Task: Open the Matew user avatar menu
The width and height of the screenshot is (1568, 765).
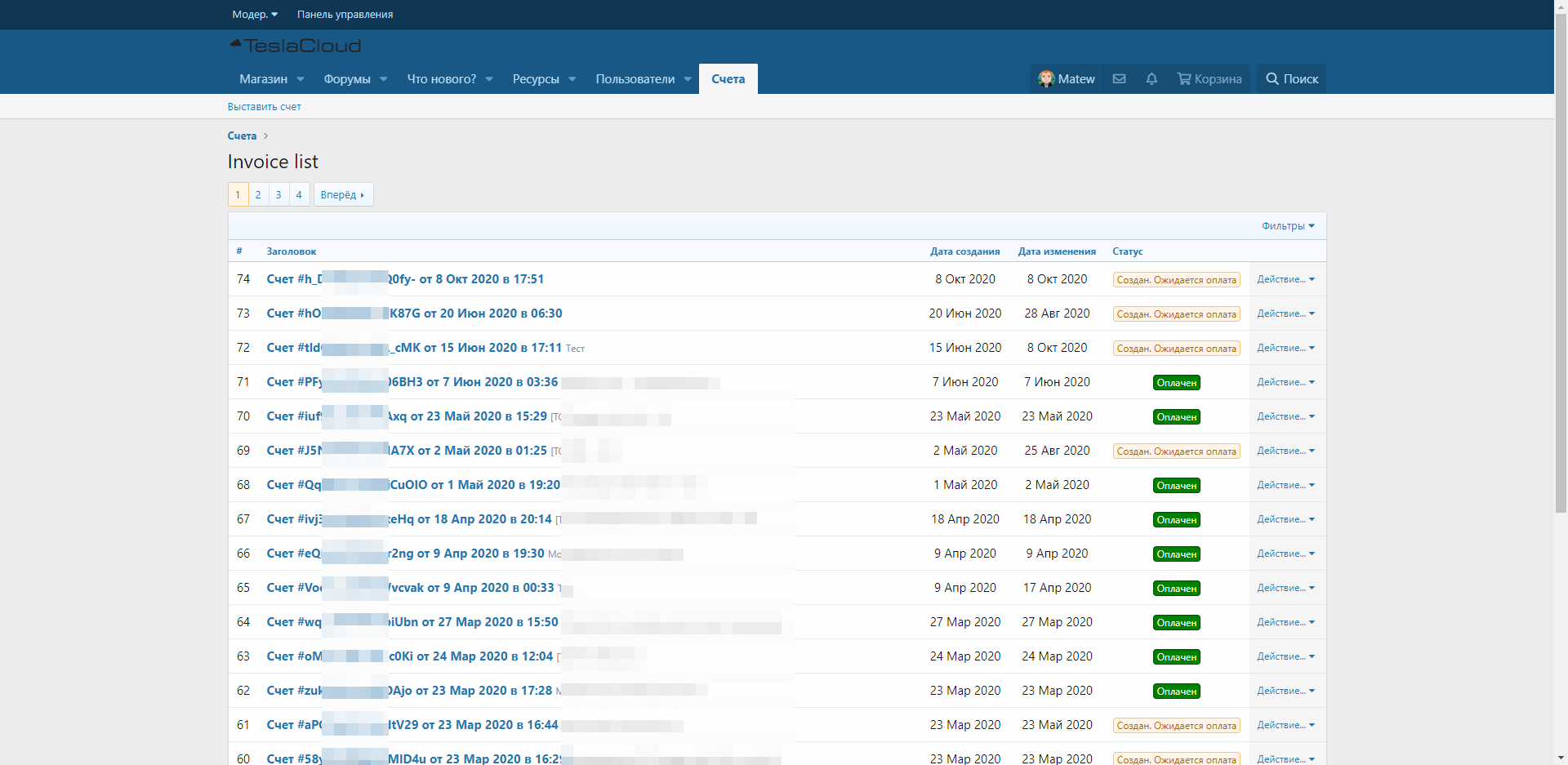Action: [x=1067, y=79]
